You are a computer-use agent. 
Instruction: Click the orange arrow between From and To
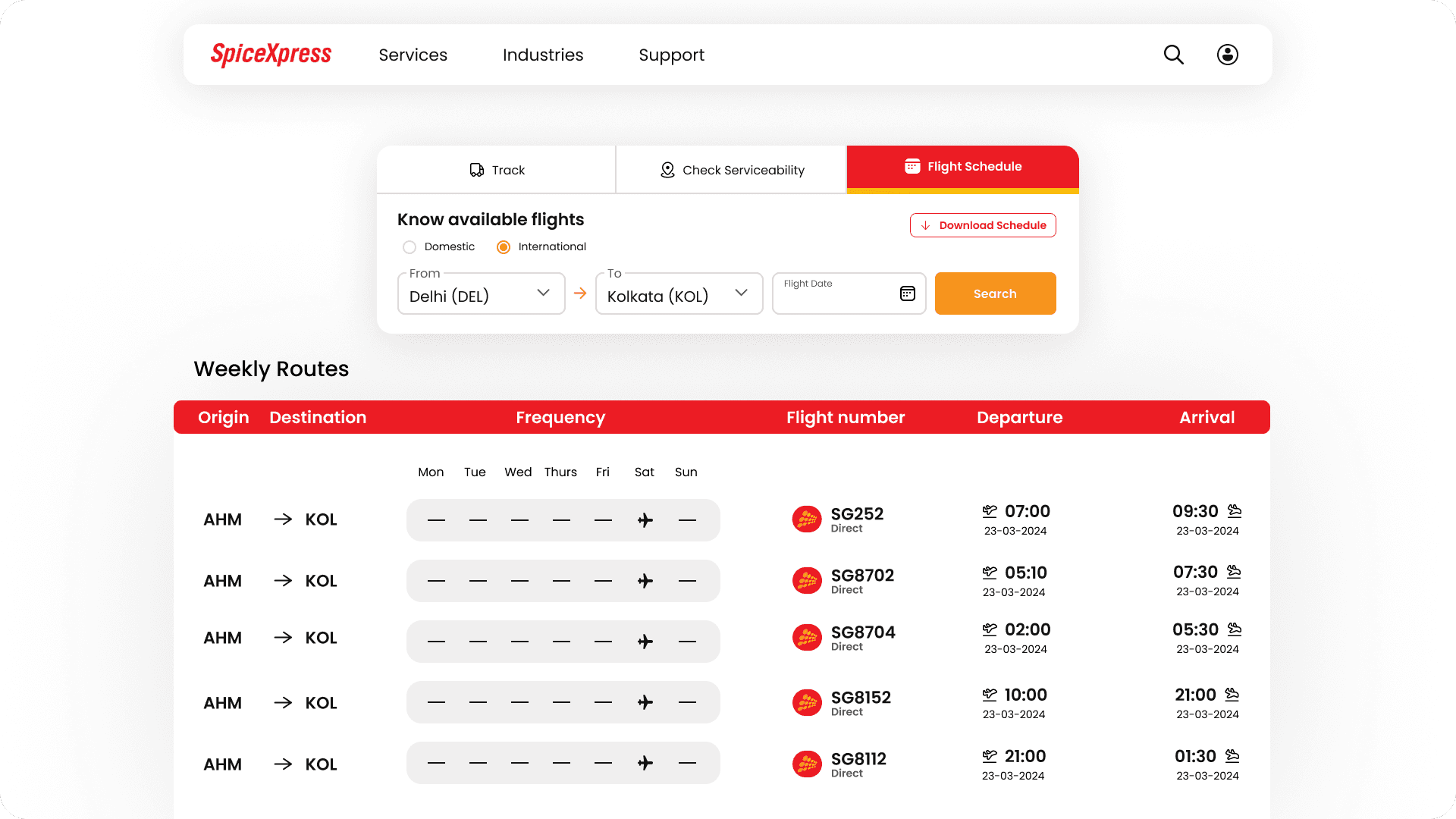pyautogui.click(x=580, y=293)
